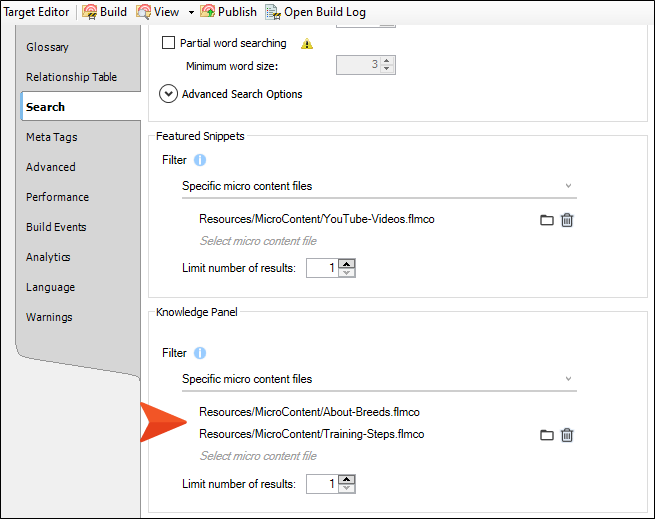Increase Featured Snippets results limit
This screenshot has height=519, width=655.
(x=346, y=264)
